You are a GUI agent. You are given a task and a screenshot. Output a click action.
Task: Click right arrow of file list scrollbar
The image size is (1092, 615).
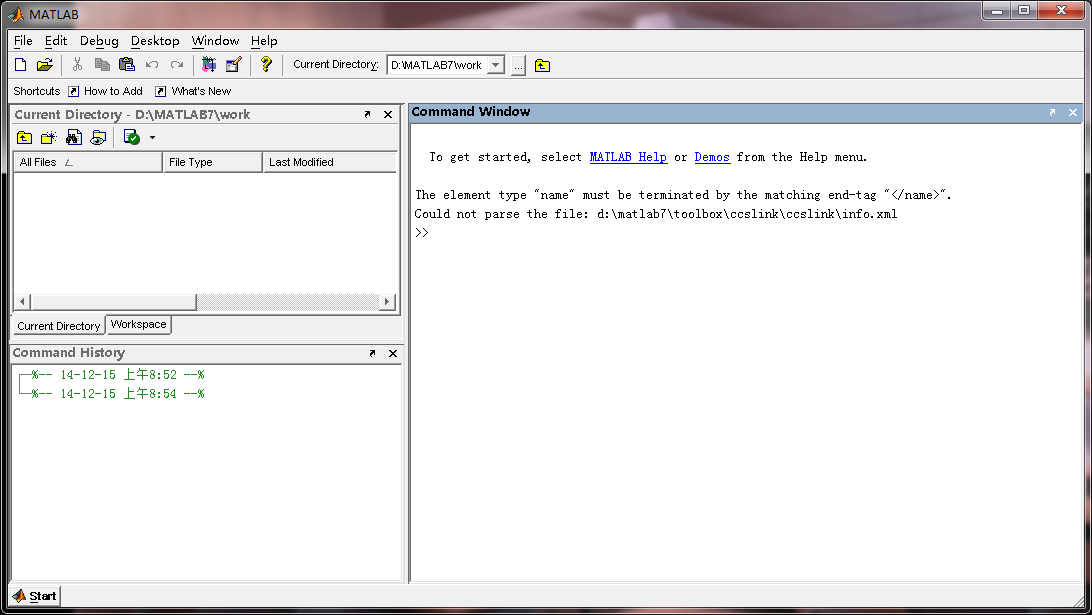(x=387, y=302)
